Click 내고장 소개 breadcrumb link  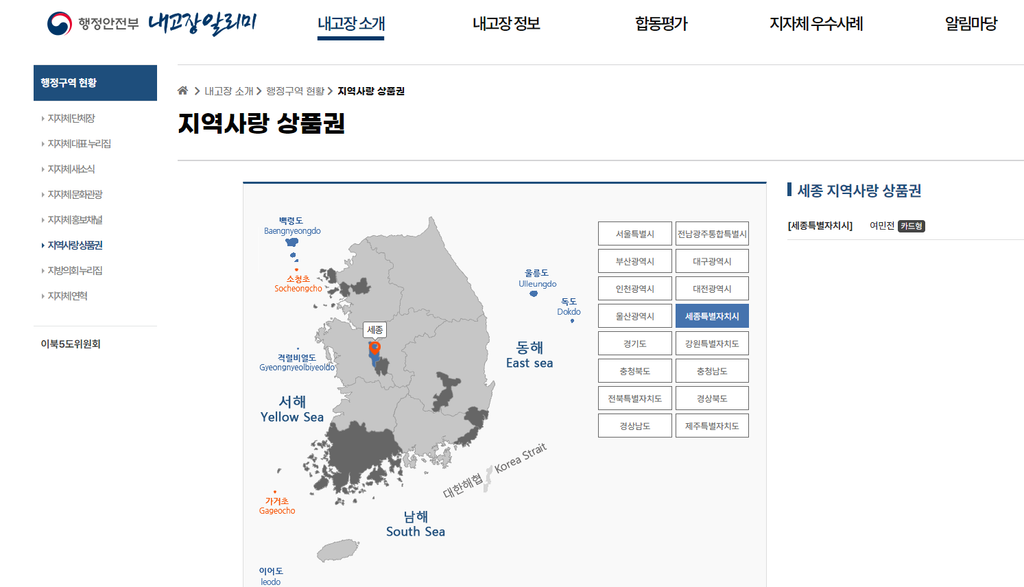(x=229, y=91)
